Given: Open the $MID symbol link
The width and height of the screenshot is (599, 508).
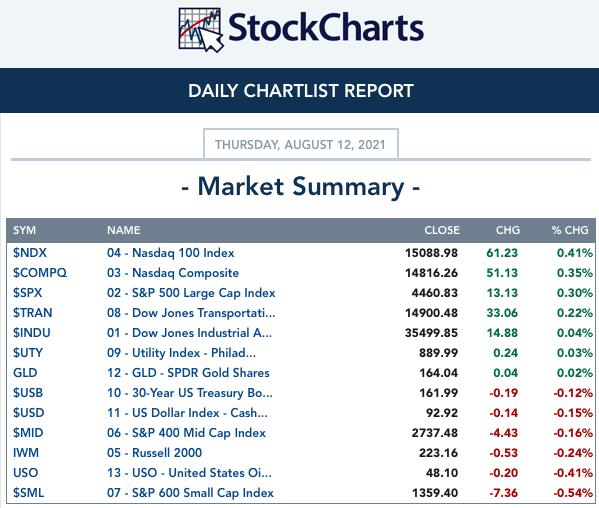Looking at the screenshot, I should click(x=28, y=433).
